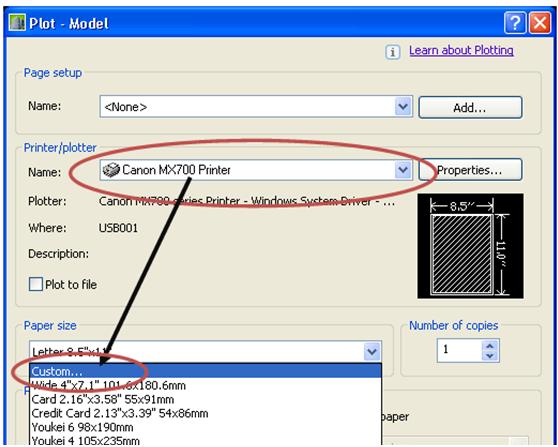The image size is (558, 447).
Task: Click the AutoCAD icon in title bar
Action: point(17,22)
